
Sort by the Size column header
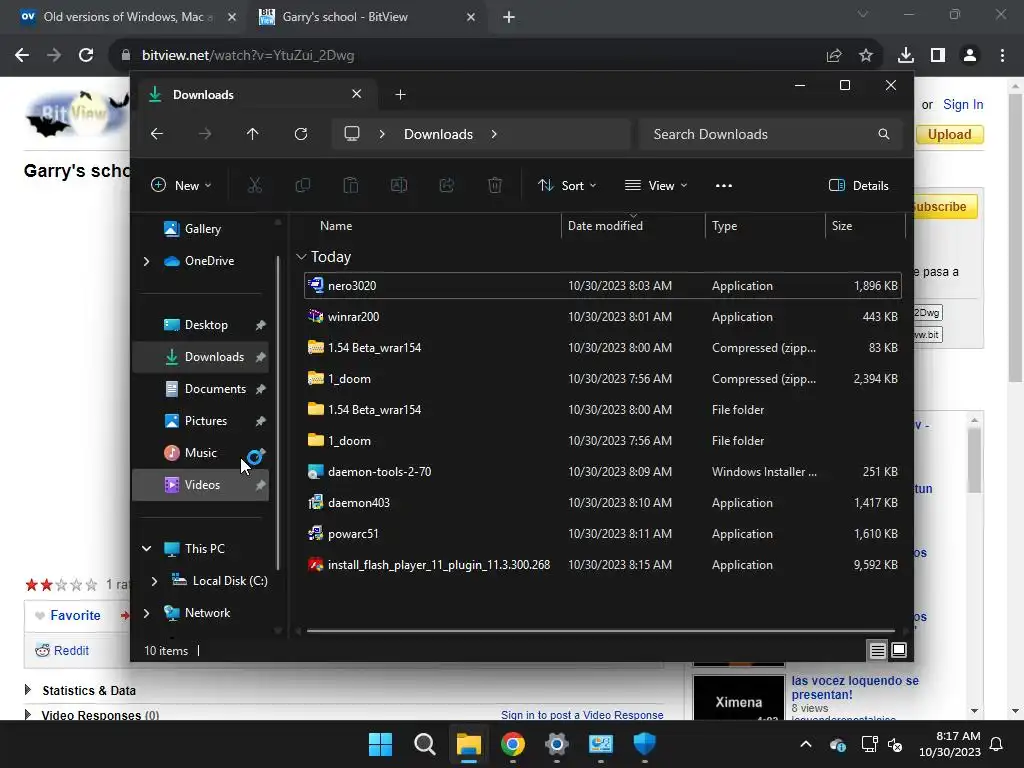pyautogui.click(x=865, y=225)
